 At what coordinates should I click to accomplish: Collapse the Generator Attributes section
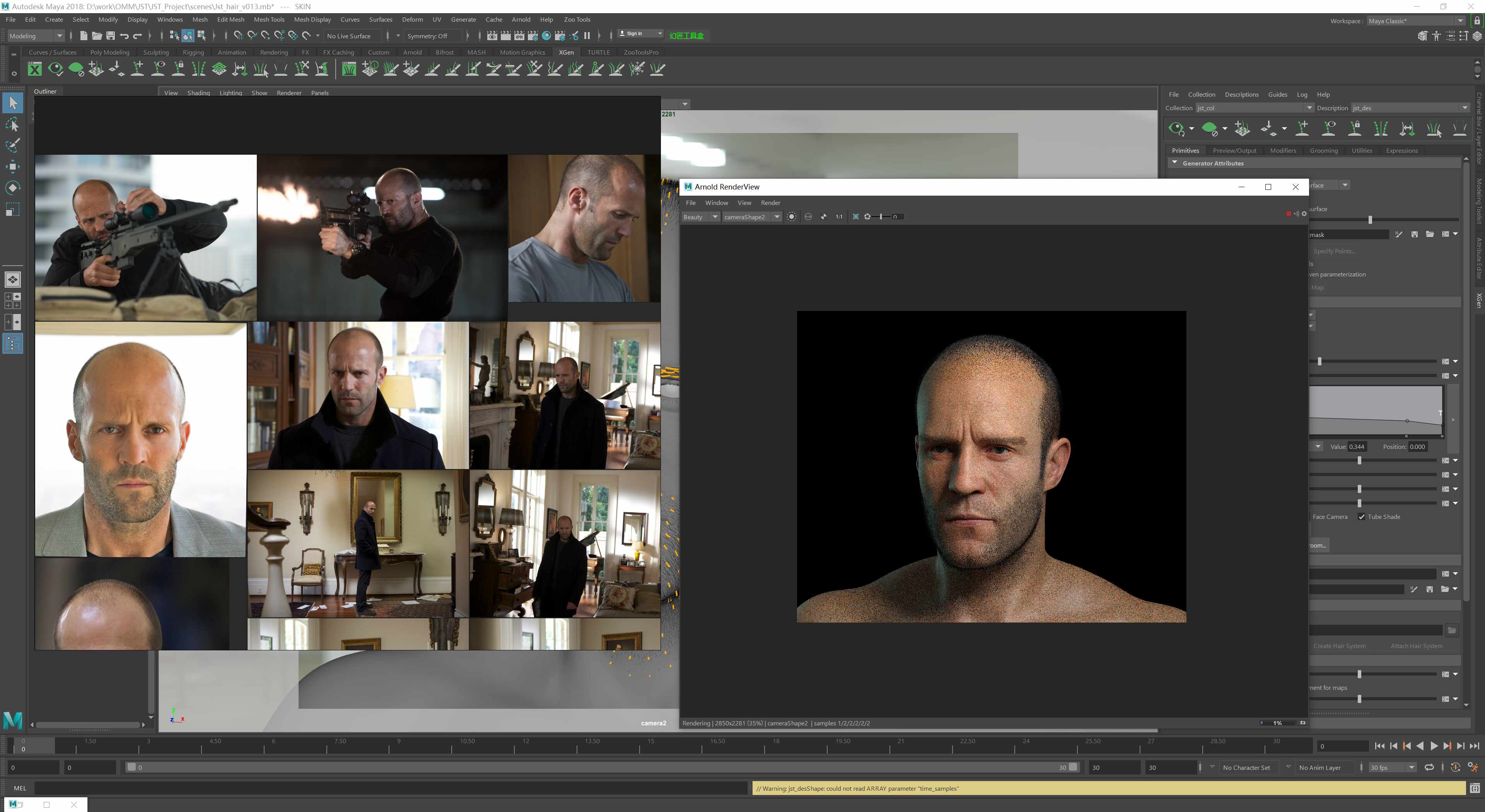(1175, 163)
